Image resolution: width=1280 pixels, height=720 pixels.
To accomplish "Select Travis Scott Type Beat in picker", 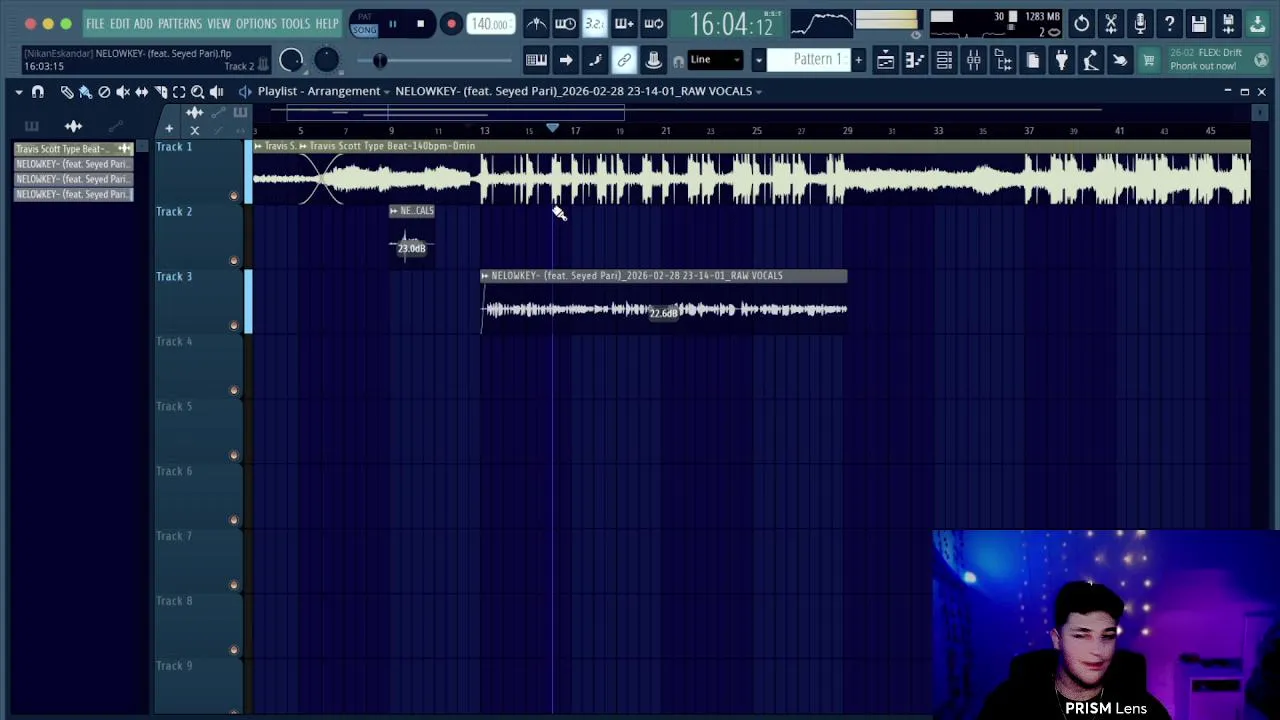I will point(73,149).
